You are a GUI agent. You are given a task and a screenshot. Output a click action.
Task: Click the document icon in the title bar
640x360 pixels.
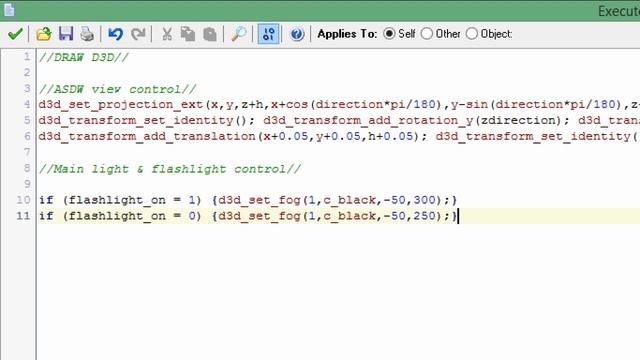[9, 10]
